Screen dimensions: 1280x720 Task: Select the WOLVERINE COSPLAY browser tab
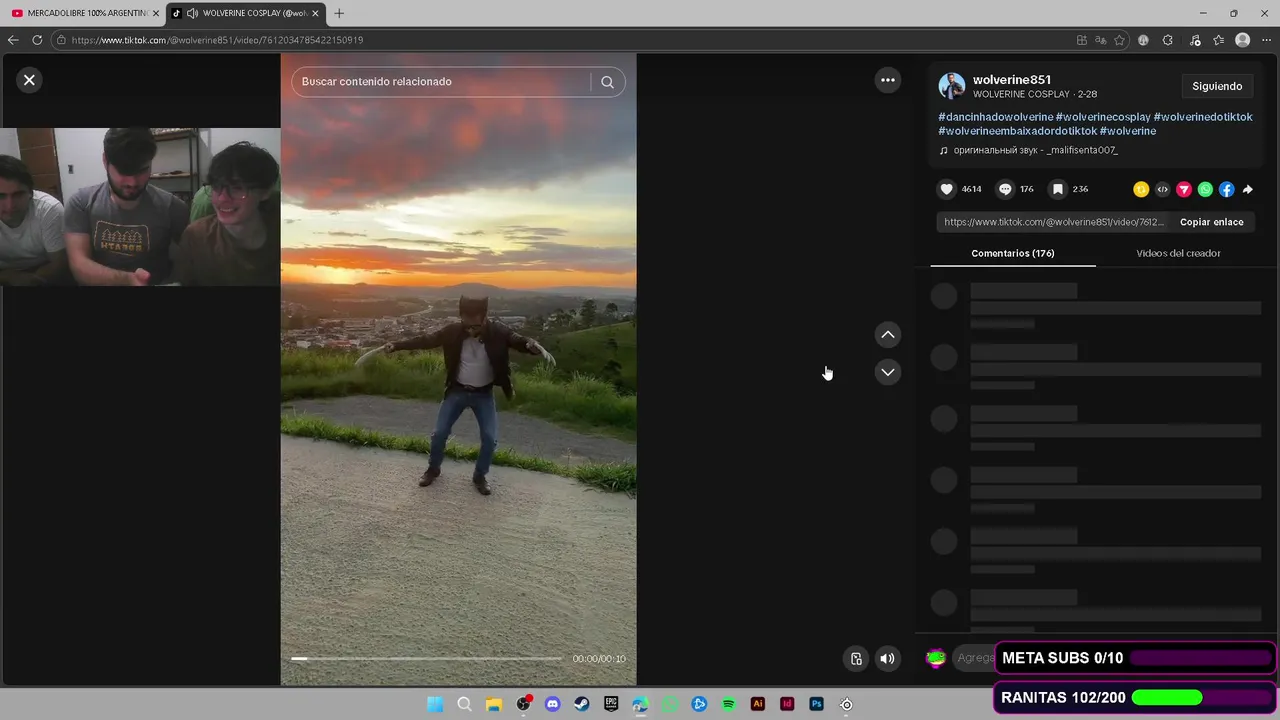[245, 13]
